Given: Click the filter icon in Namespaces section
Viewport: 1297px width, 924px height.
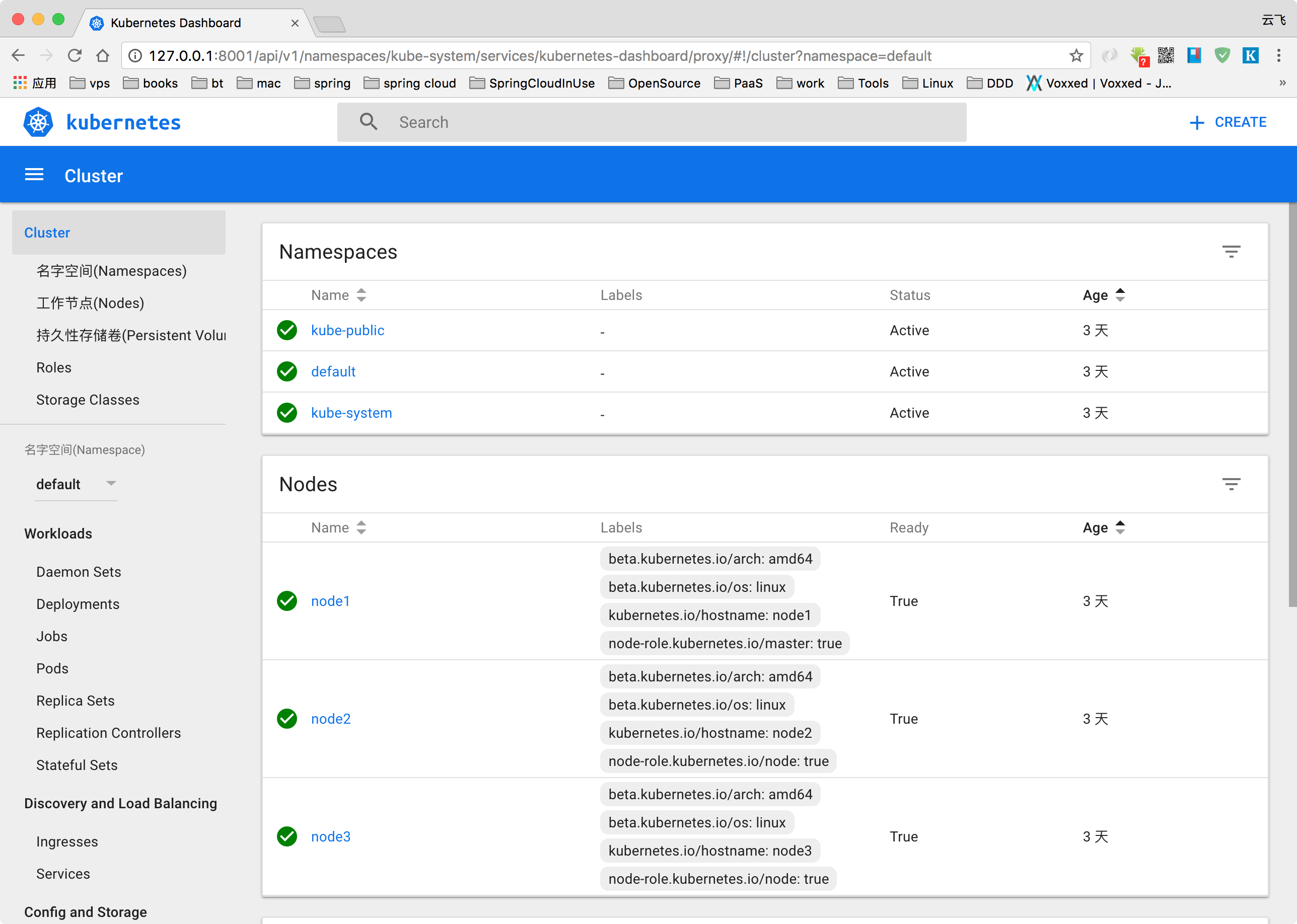Looking at the screenshot, I should pos(1232,251).
